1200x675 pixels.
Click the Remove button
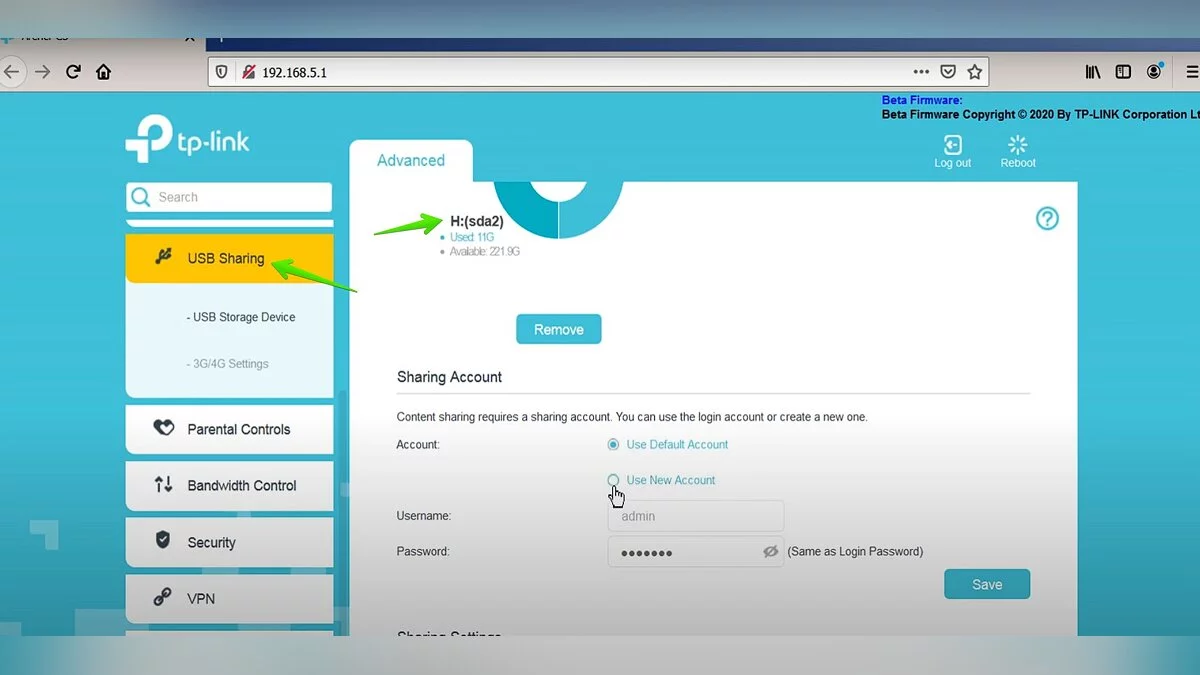[x=558, y=330]
